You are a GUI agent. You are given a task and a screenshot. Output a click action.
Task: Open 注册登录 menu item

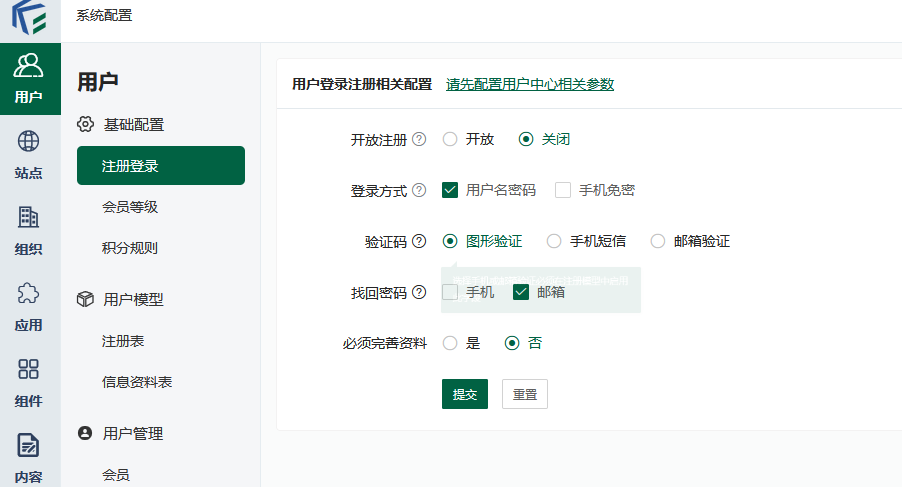[x=161, y=166]
